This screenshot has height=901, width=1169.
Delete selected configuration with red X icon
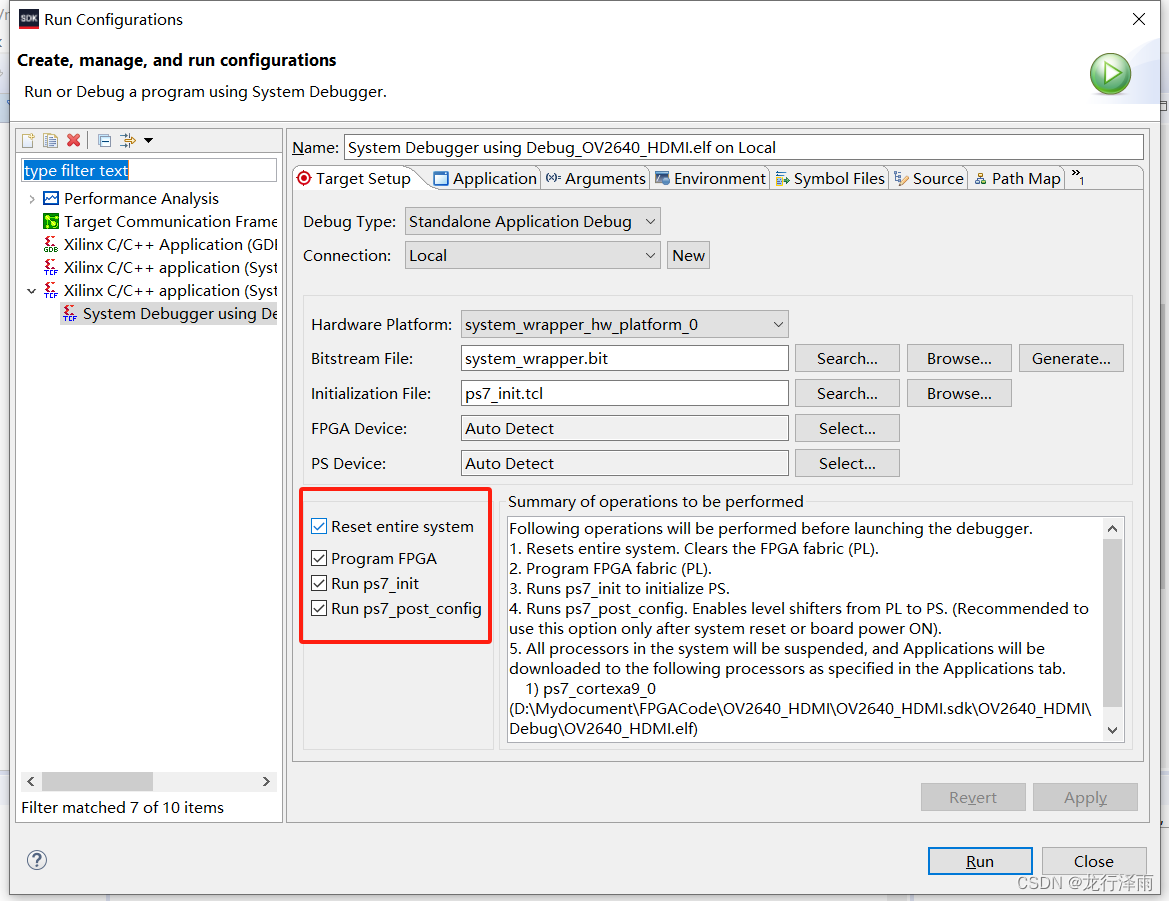click(x=73, y=140)
